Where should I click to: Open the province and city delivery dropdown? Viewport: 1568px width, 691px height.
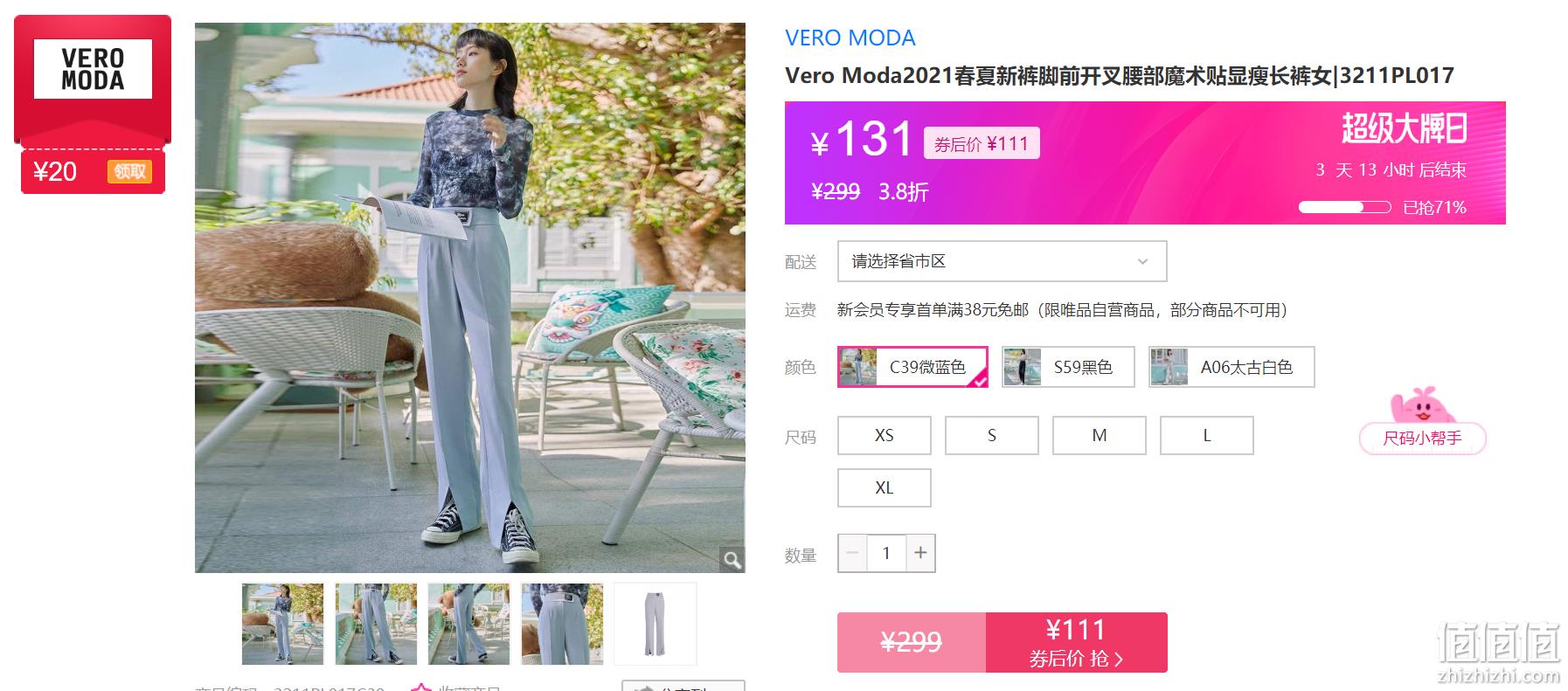pos(1002,261)
